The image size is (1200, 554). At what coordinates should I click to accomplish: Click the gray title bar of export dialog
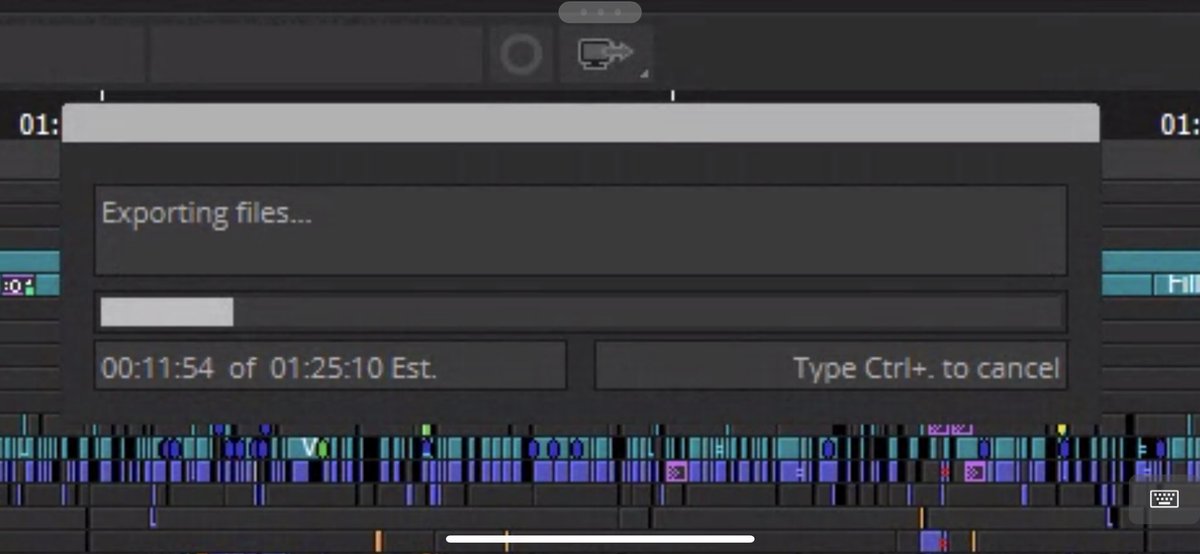click(581, 122)
